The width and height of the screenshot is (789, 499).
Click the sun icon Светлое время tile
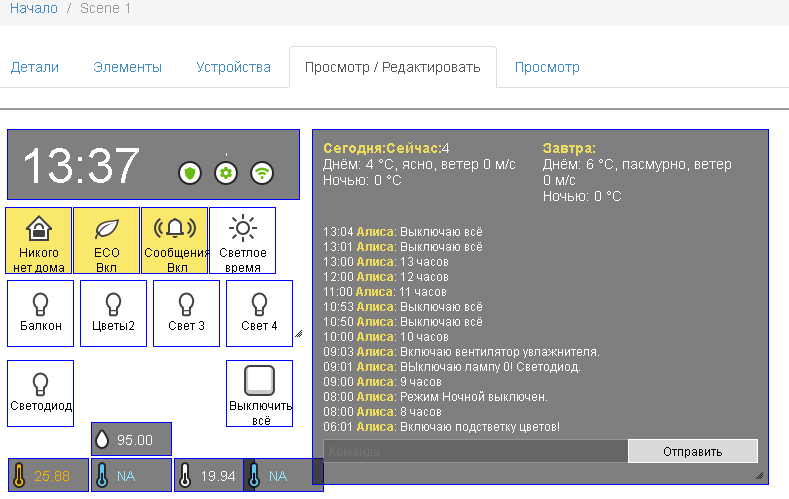[x=242, y=241]
